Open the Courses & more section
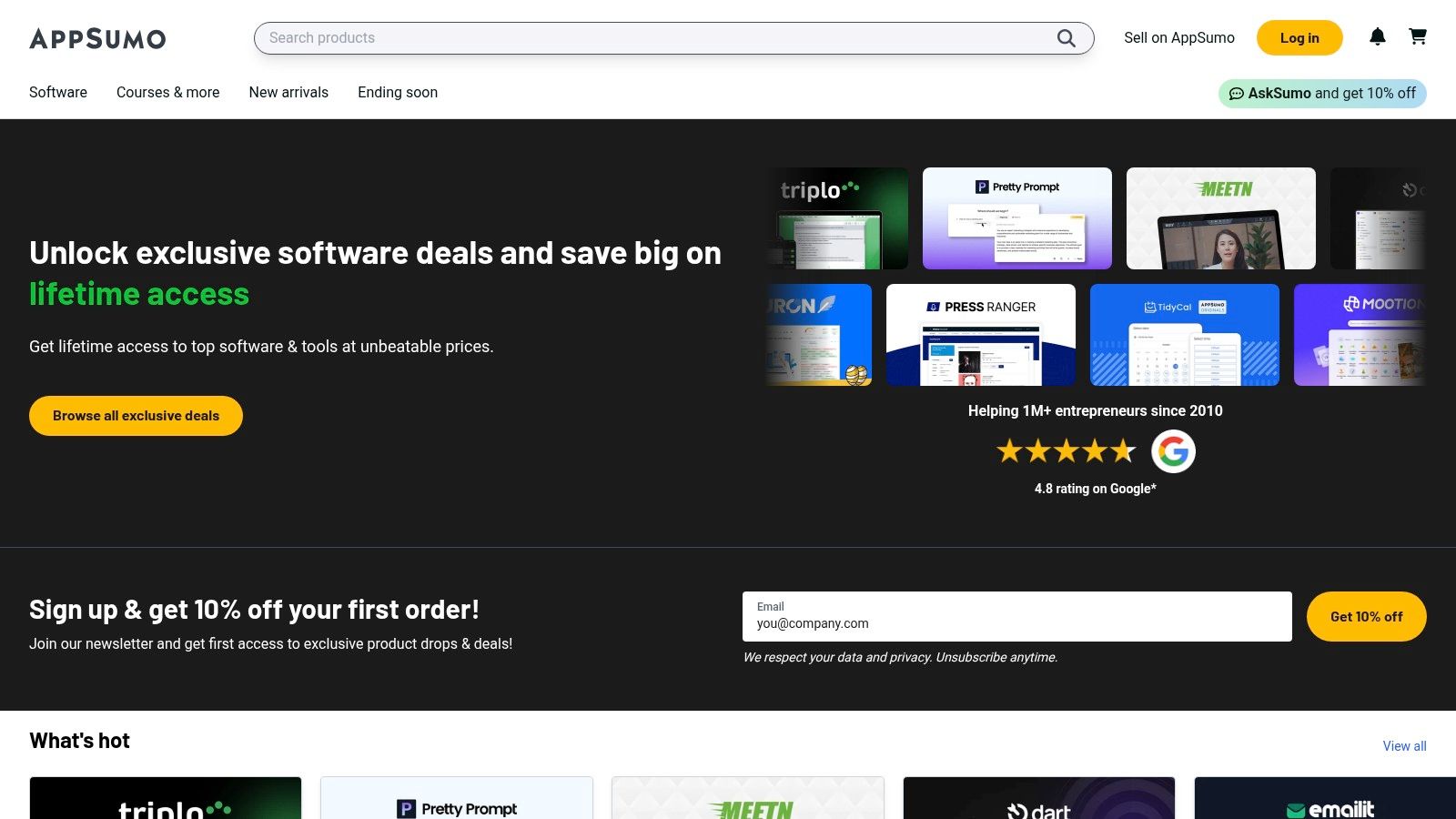 pos(167,92)
